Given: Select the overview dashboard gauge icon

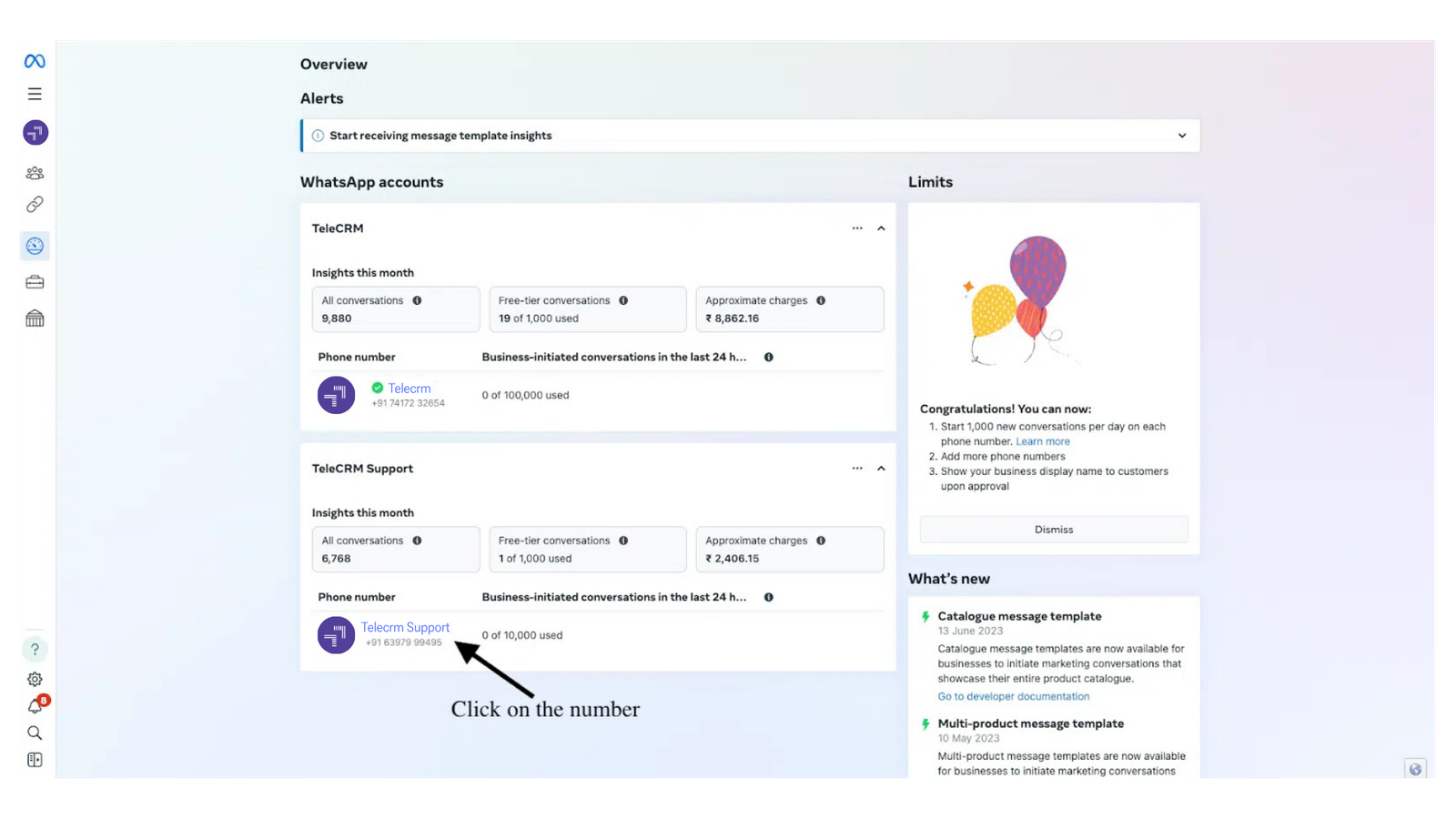Looking at the screenshot, I should (35, 246).
